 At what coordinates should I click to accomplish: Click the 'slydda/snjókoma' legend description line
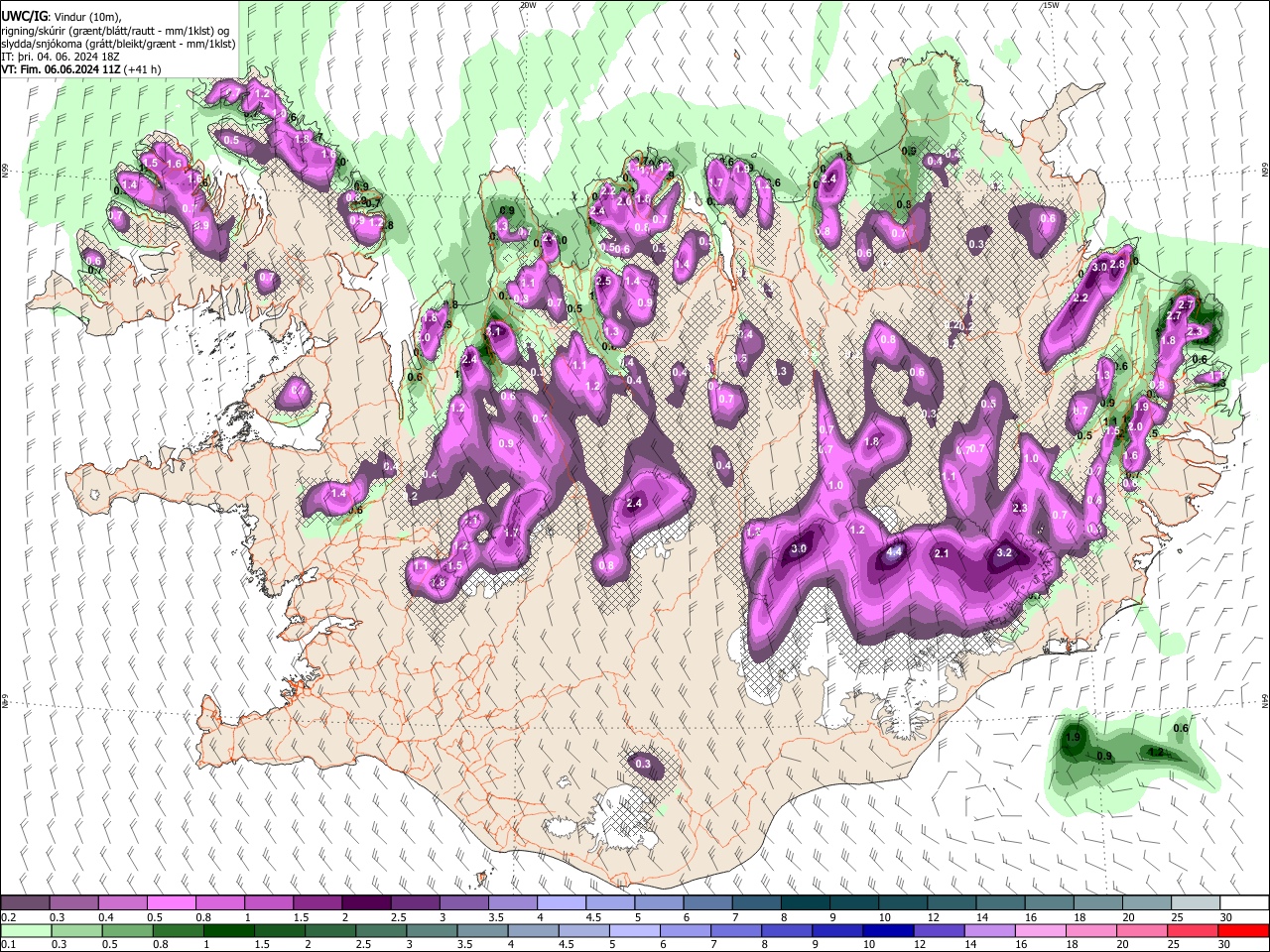[x=118, y=44]
